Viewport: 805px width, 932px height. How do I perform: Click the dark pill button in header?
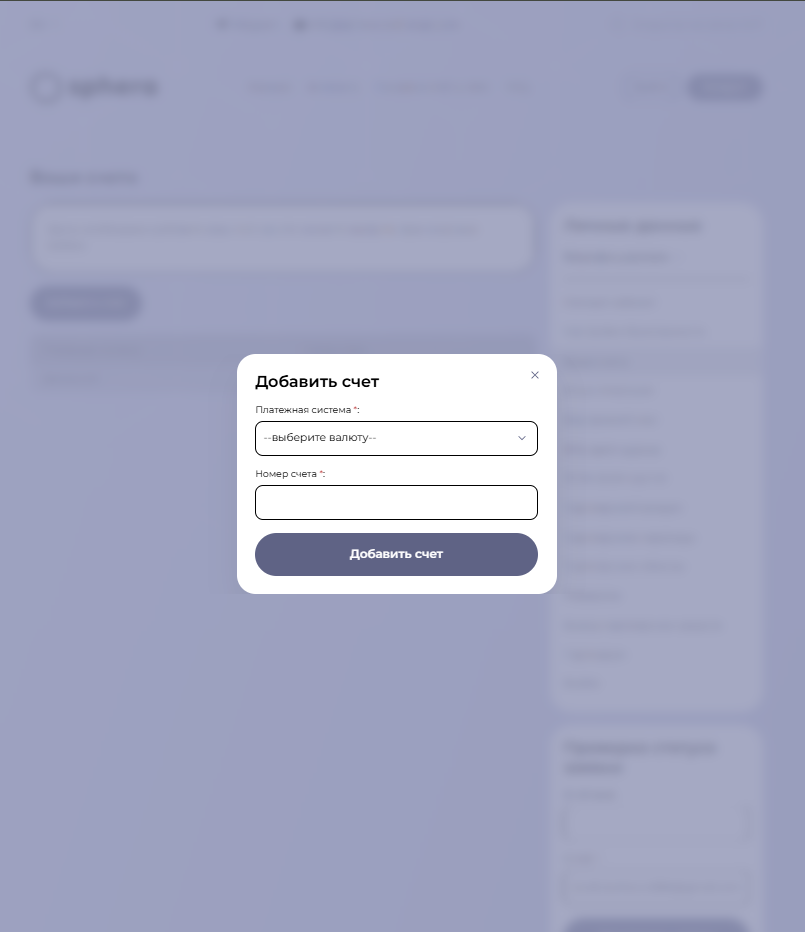(x=725, y=87)
